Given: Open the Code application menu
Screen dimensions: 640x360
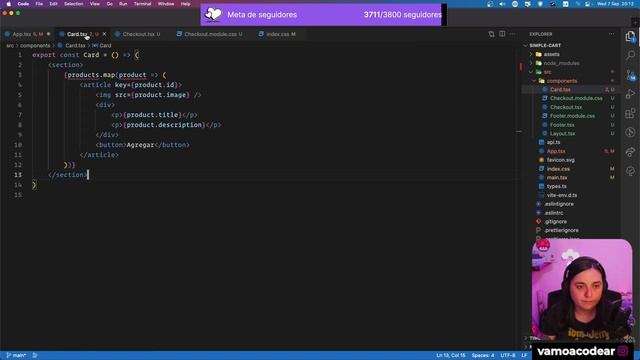Looking at the screenshot, I should point(23,4).
